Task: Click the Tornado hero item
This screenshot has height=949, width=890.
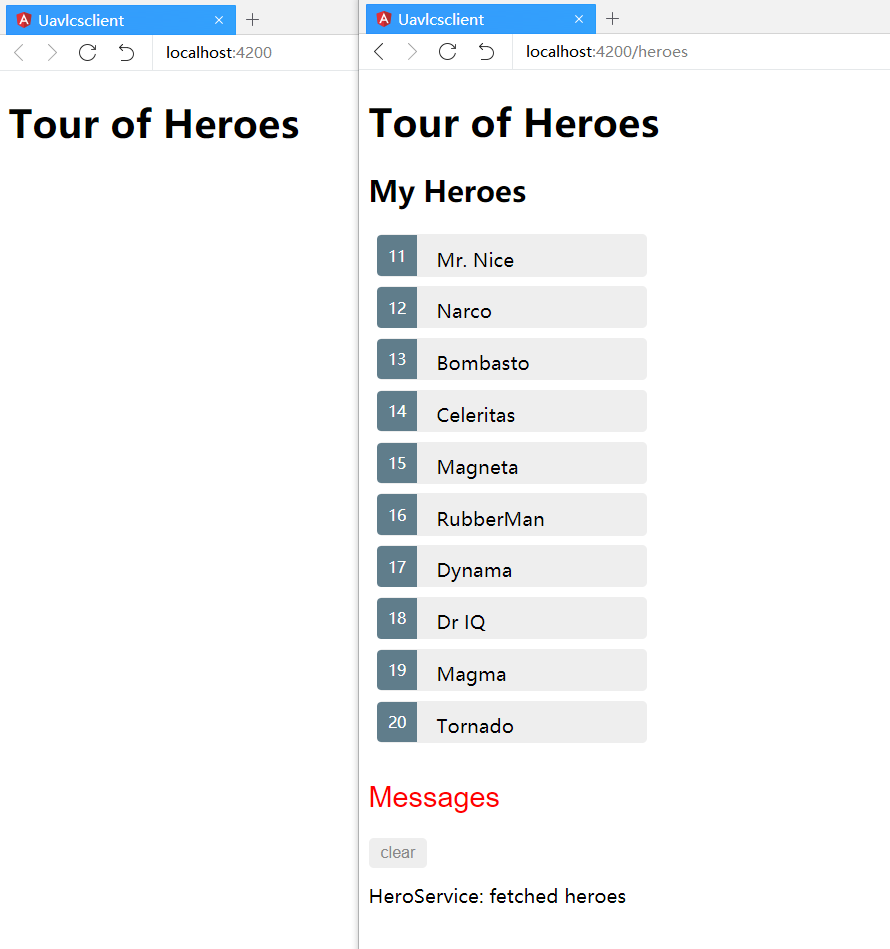Action: pyautogui.click(x=512, y=723)
